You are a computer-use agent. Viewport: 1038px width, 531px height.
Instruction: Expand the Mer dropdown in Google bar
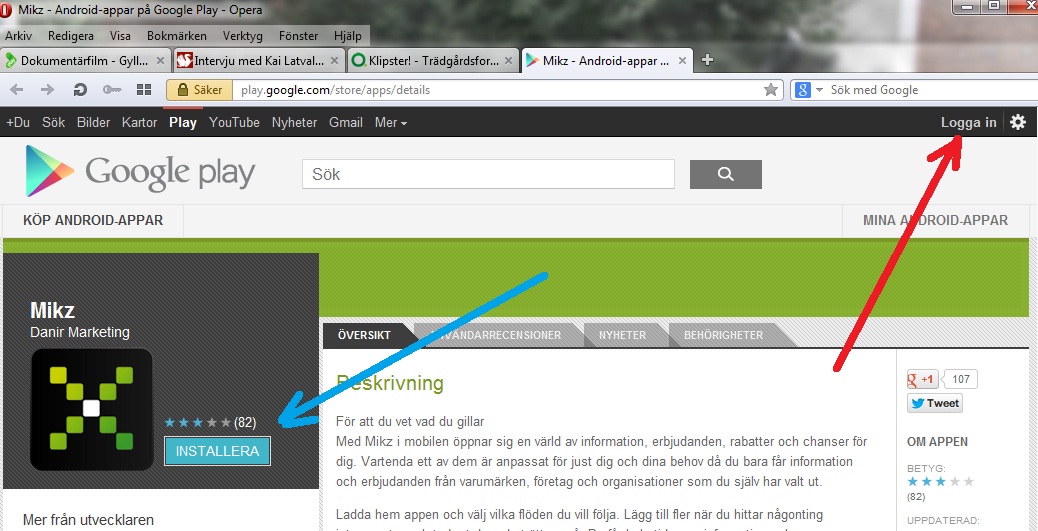(x=390, y=122)
